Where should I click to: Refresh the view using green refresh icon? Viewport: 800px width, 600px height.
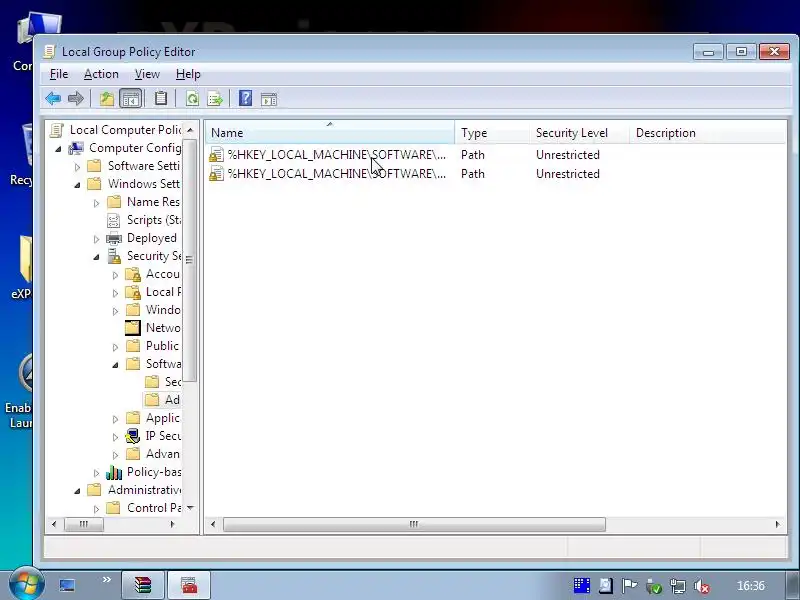[192, 98]
